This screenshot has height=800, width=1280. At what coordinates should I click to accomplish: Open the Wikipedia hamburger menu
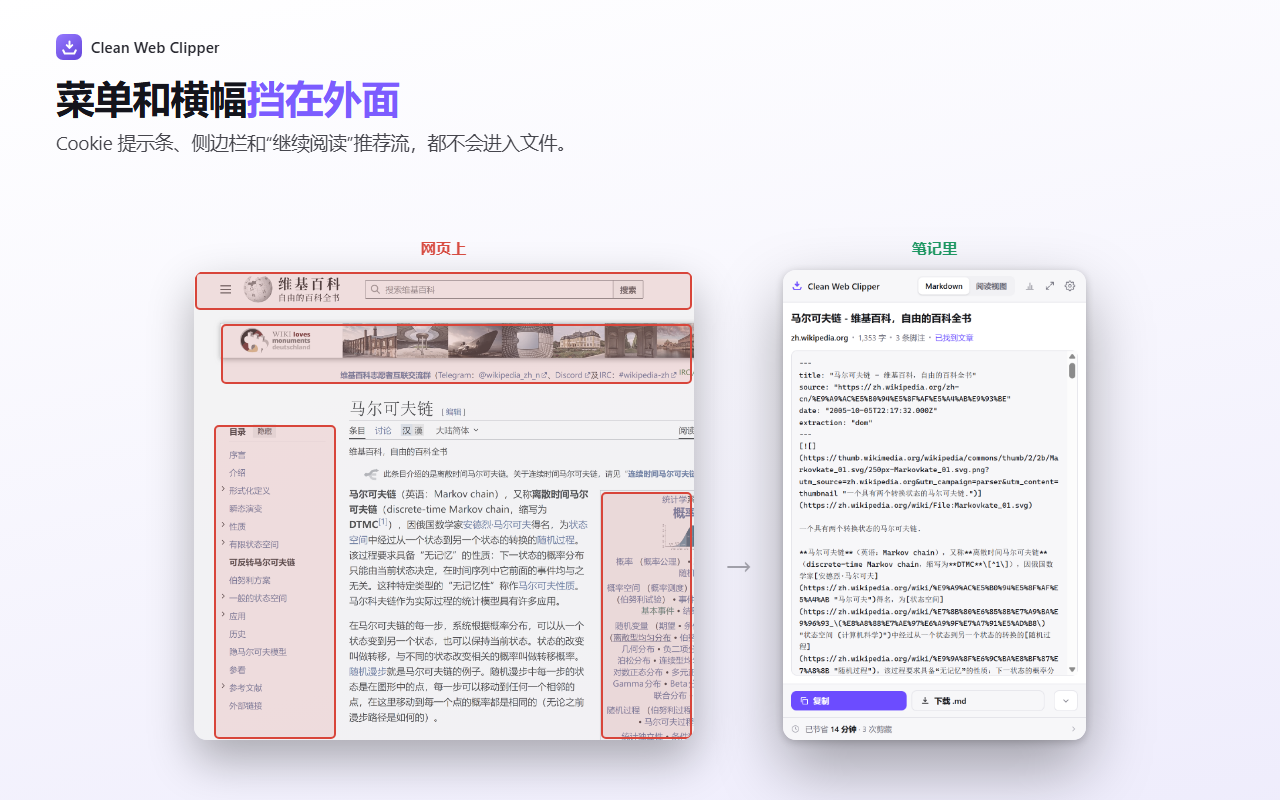click(226, 289)
